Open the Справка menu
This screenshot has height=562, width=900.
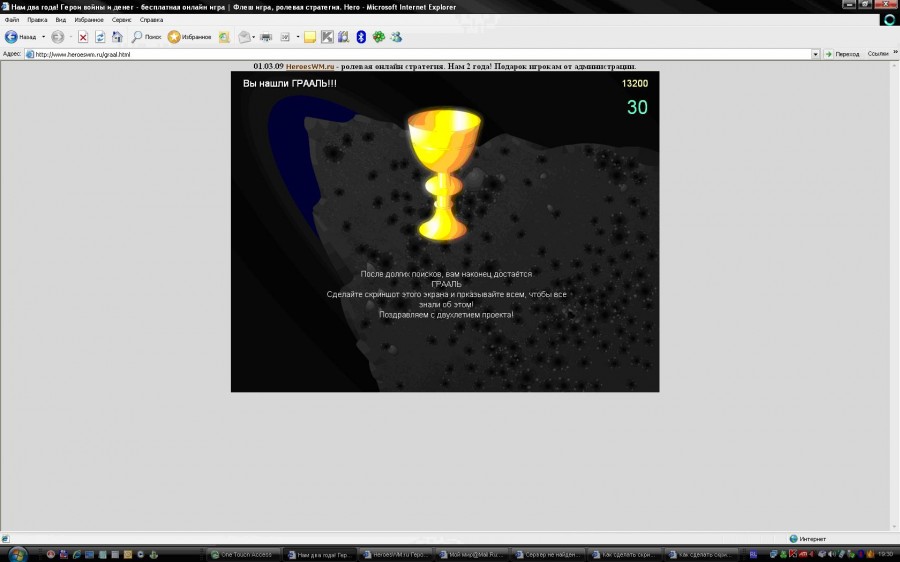pos(152,20)
